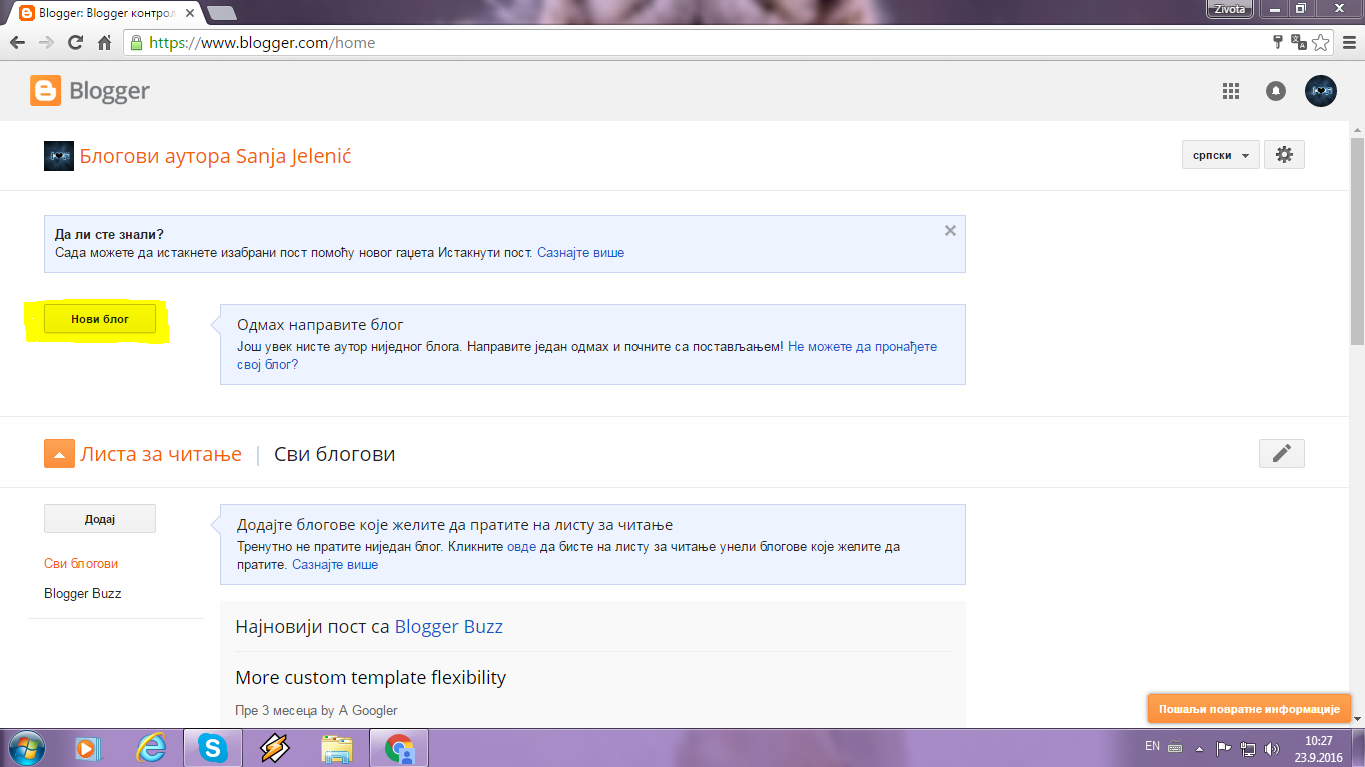This screenshot has height=767, width=1365.
Task: Click the translate page icon
Action: [1299, 43]
